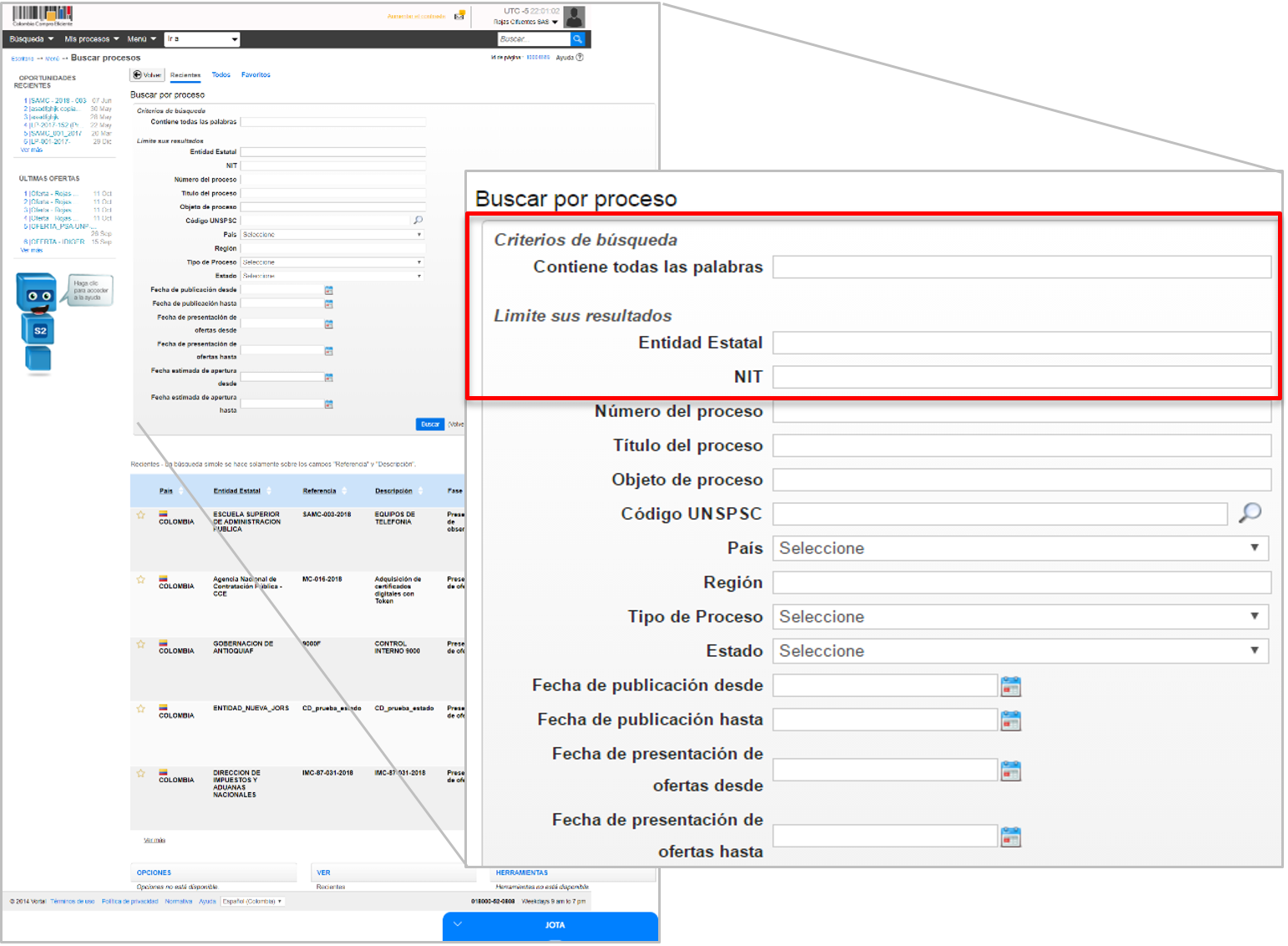Viewport: 1288px width, 946px height.
Task: Sort results by the País column header
Action: tap(166, 491)
